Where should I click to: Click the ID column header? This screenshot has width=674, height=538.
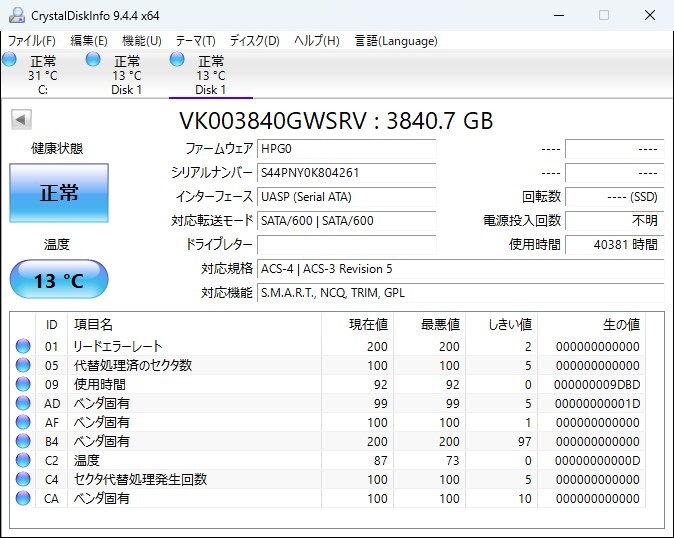(x=52, y=324)
